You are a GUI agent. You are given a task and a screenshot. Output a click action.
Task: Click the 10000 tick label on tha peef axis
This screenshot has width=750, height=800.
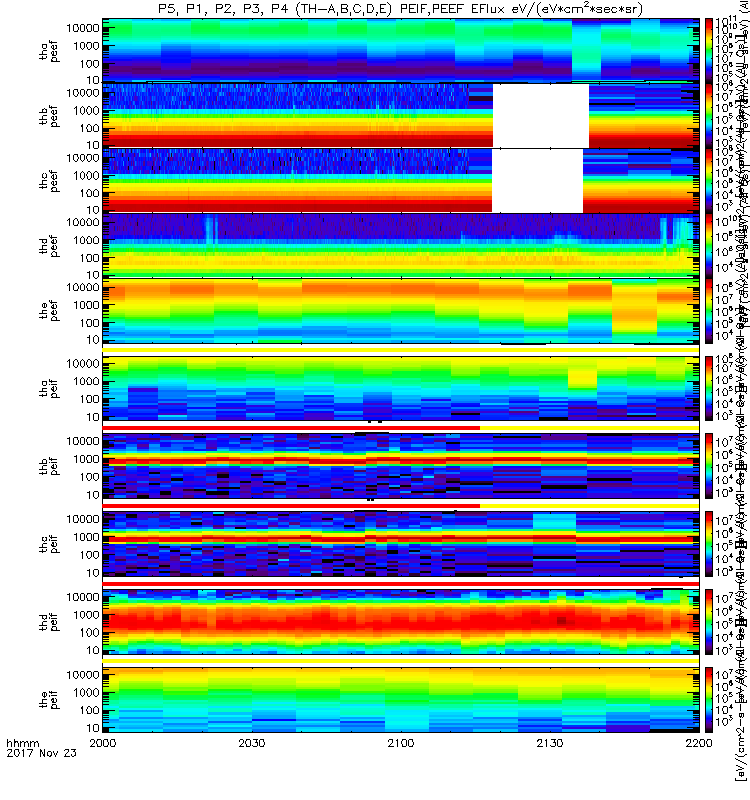pos(83,28)
